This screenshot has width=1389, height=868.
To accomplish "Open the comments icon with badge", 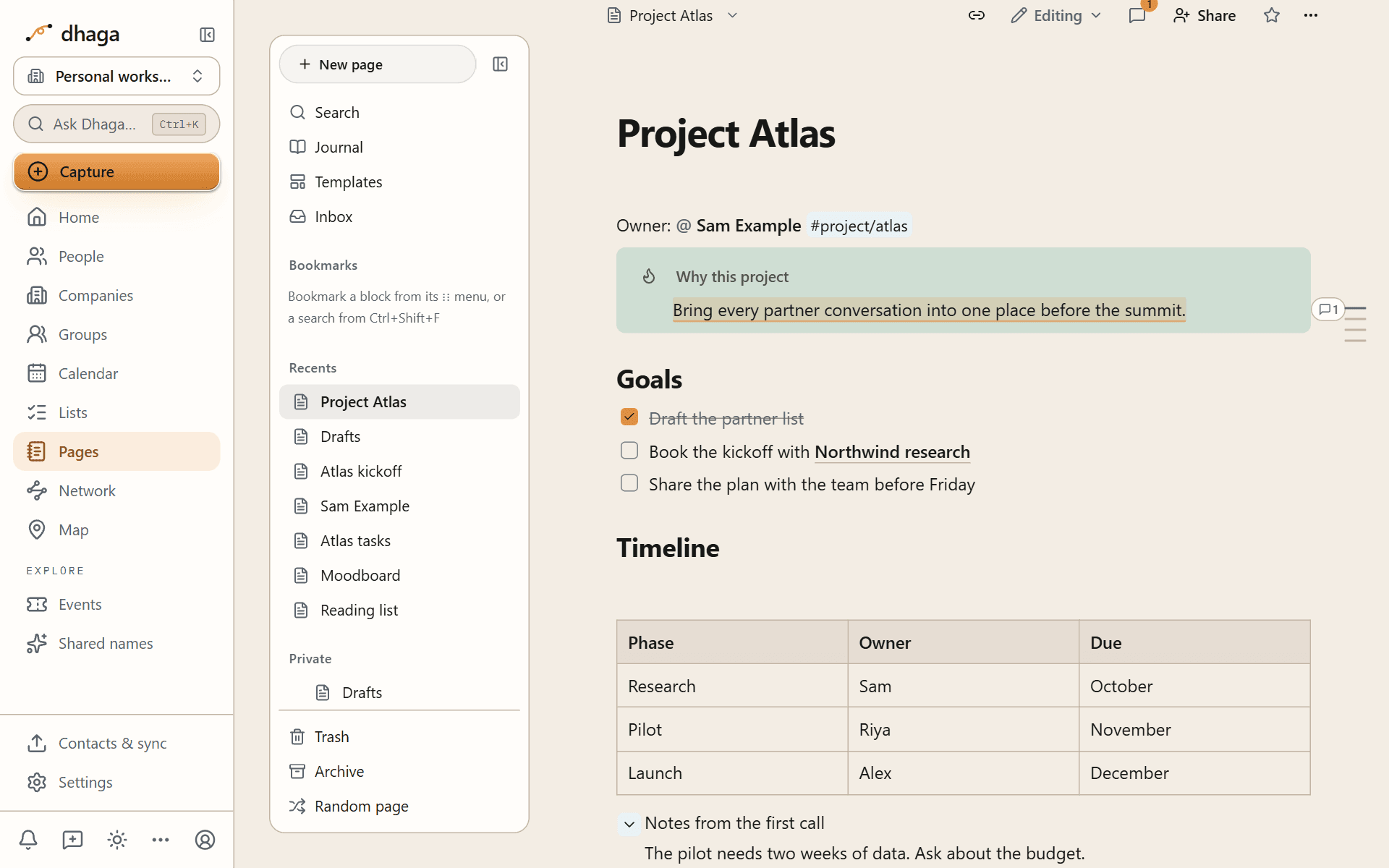I will [1137, 15].
